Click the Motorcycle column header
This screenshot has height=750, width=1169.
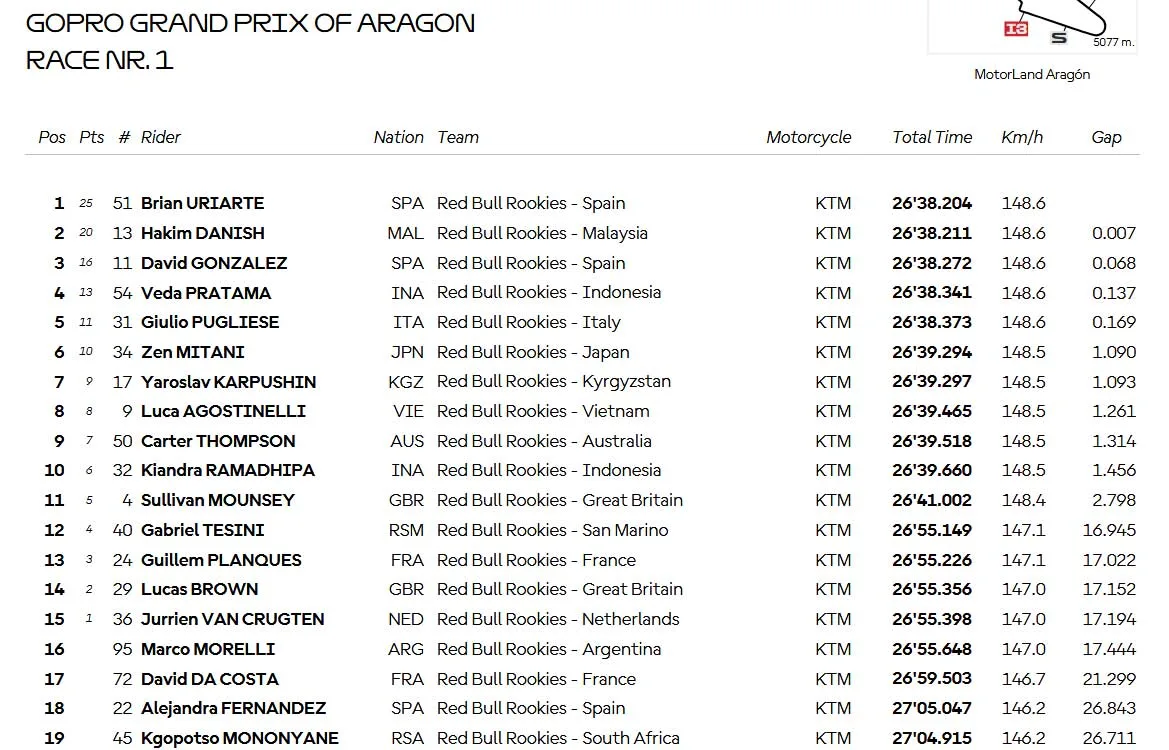pos(809,137)
